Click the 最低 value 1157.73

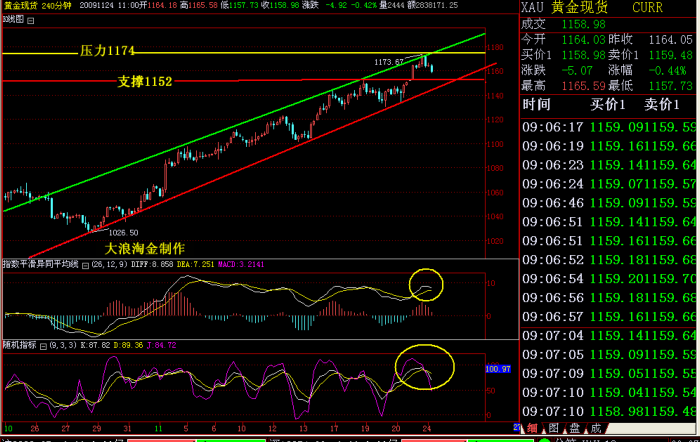click(x=670, y=86)
